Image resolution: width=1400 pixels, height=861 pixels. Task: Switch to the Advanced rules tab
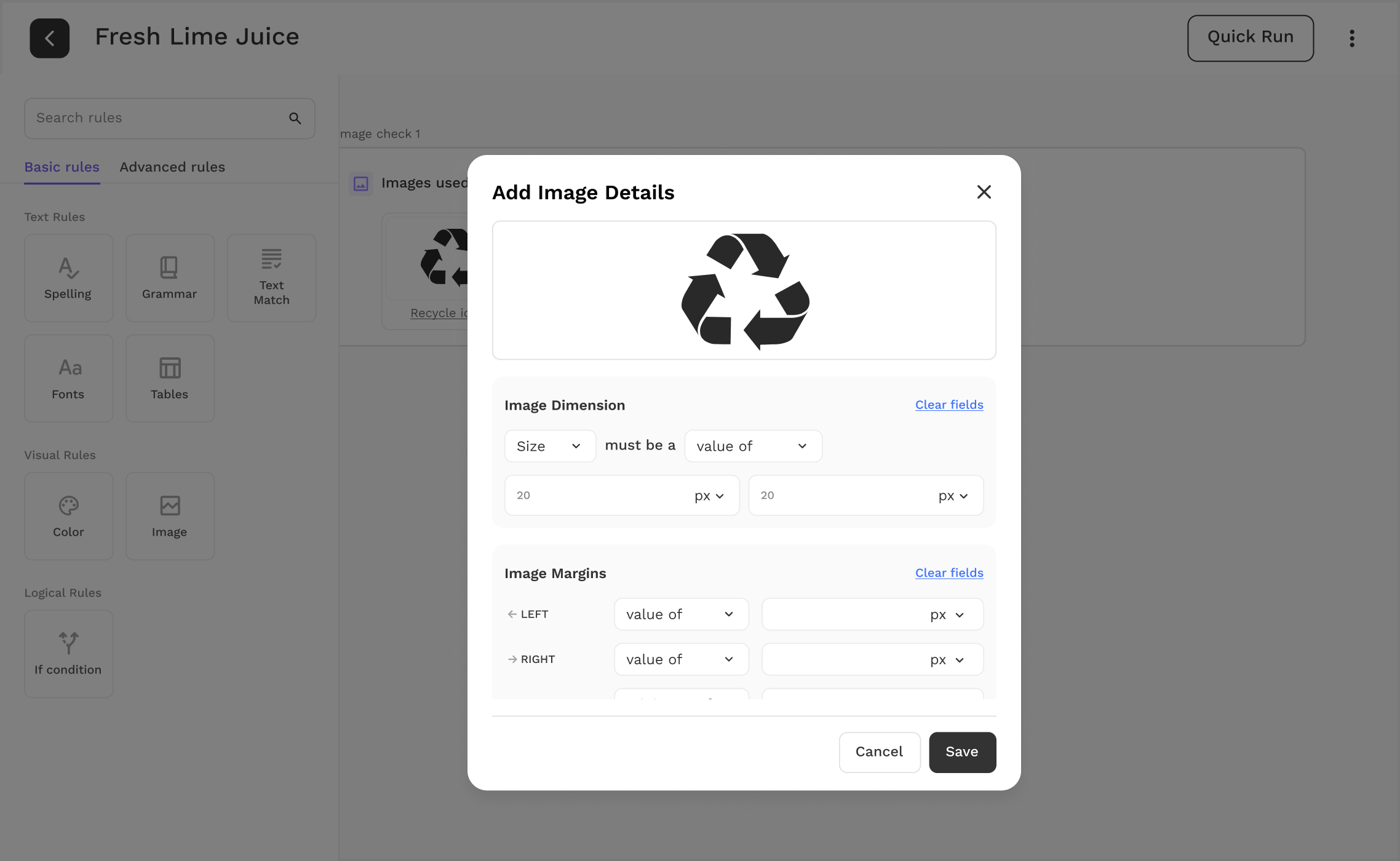click(x=172, y=167)
